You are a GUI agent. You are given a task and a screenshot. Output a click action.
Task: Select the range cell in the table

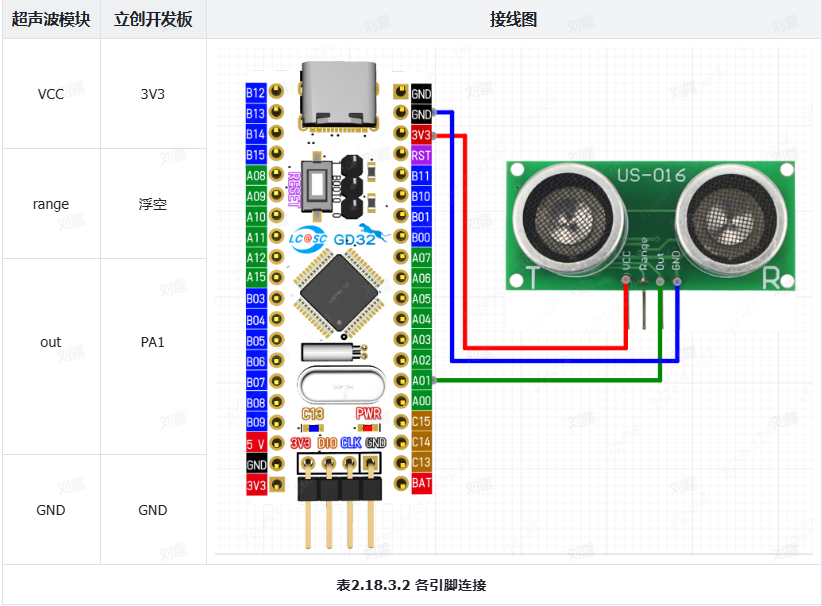[x=51, y=204]
